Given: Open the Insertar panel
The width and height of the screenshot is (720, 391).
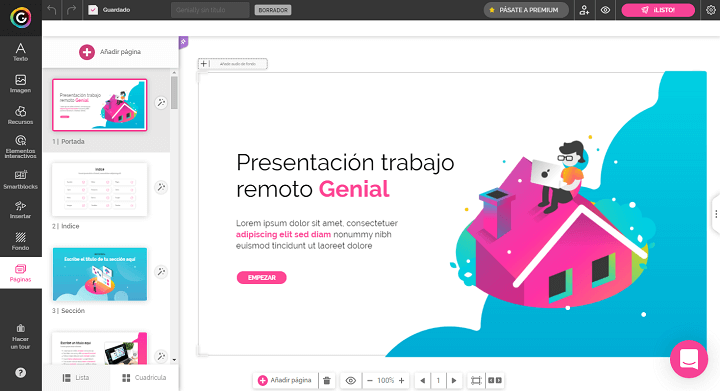Looking at the screenshot, I should (x=21, y=210).
